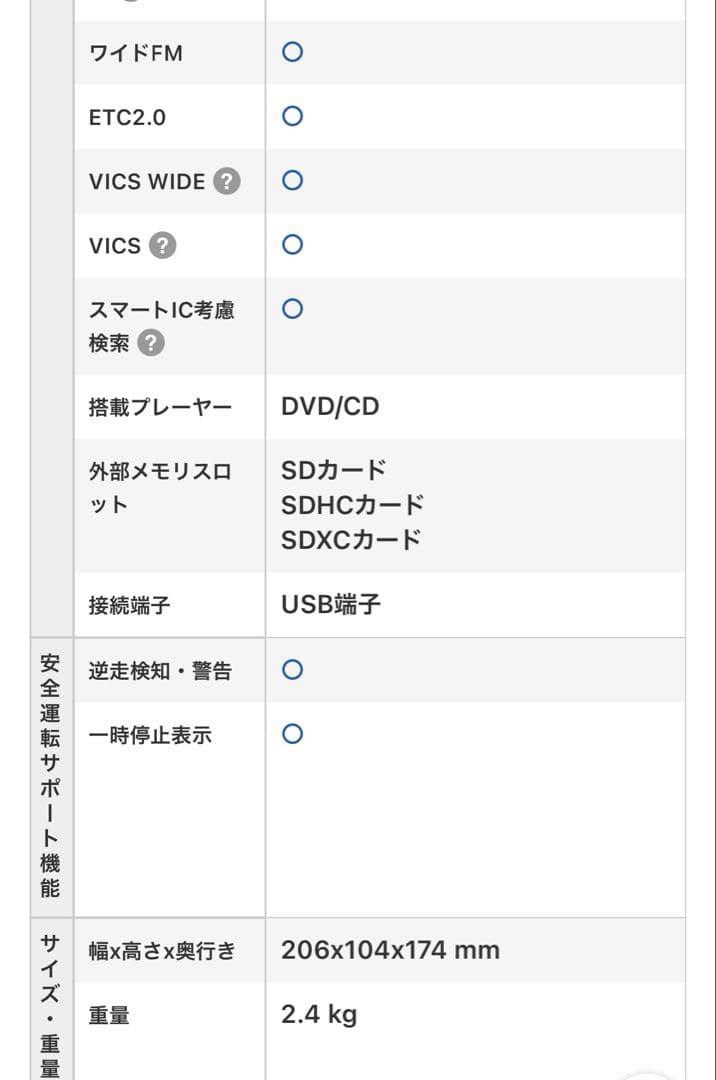Select the 搭載プレーヤー row label
The image size is (716, 1080).
pyautogui.click(x=160, y=407)
